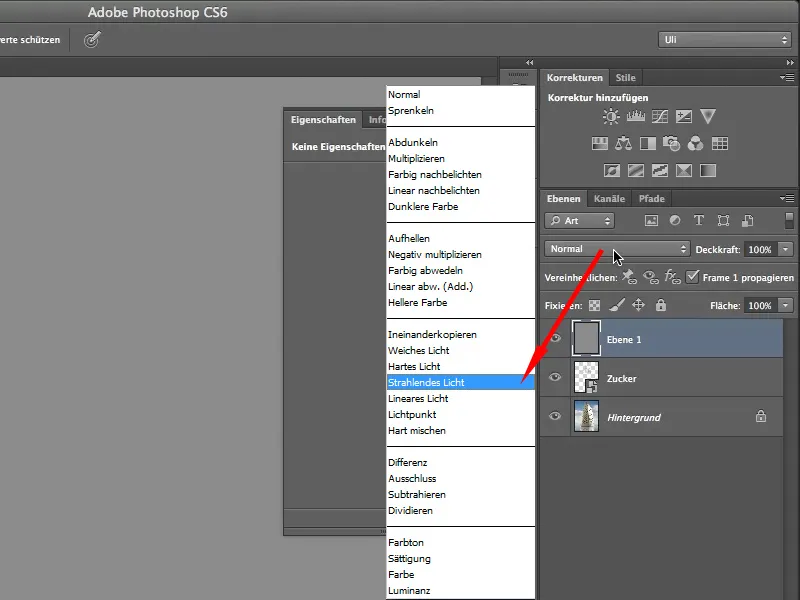
Task: Add a Curves adjustment
Action: click(x=660, y=116)
